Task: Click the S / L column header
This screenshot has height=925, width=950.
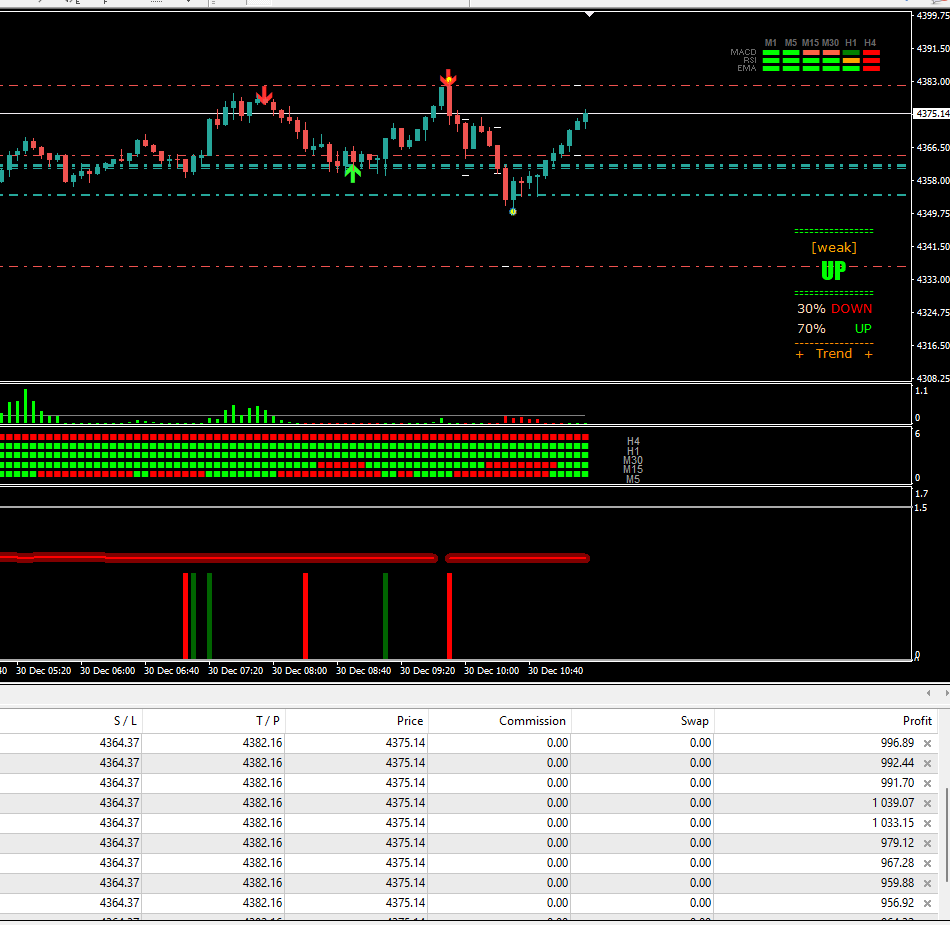Action: [125, 720]
